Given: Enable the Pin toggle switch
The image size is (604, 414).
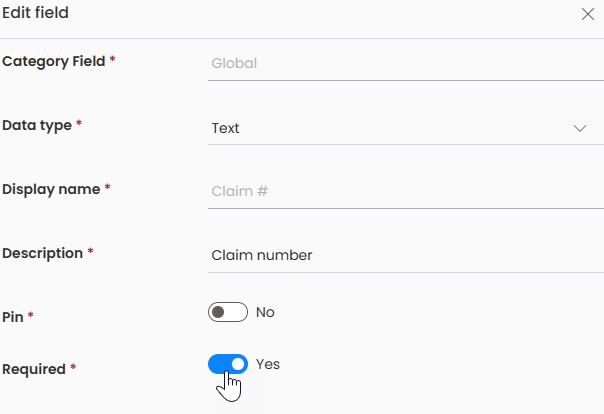Looking at the screenshot, I should coord(228,312).
